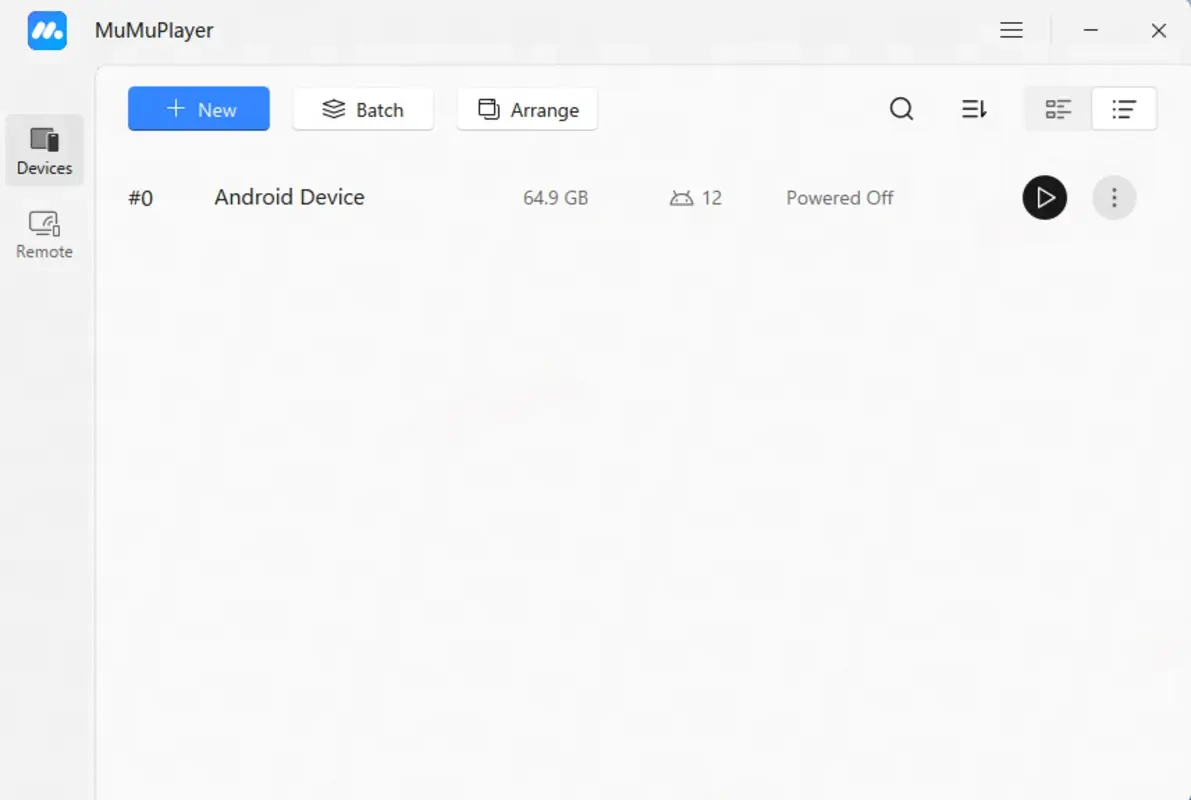Minimize the MuMuPlayer window

(1091, 30)
